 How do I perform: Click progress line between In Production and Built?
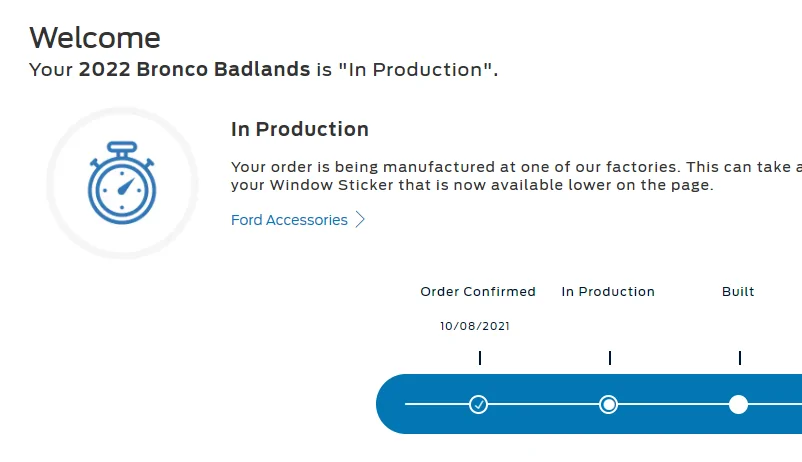673,404
